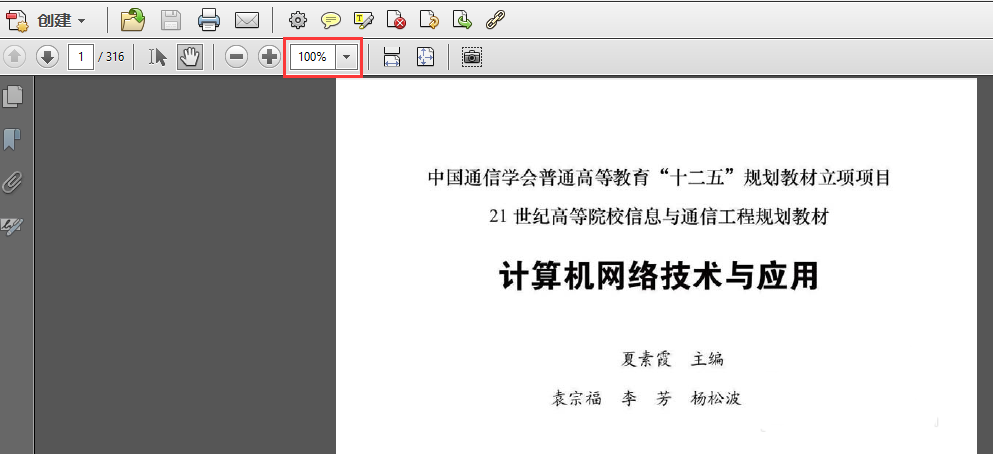Take a snapshot with camera tool
The width and height of the screenshot is (993, 454).
(x=472, y=57)
